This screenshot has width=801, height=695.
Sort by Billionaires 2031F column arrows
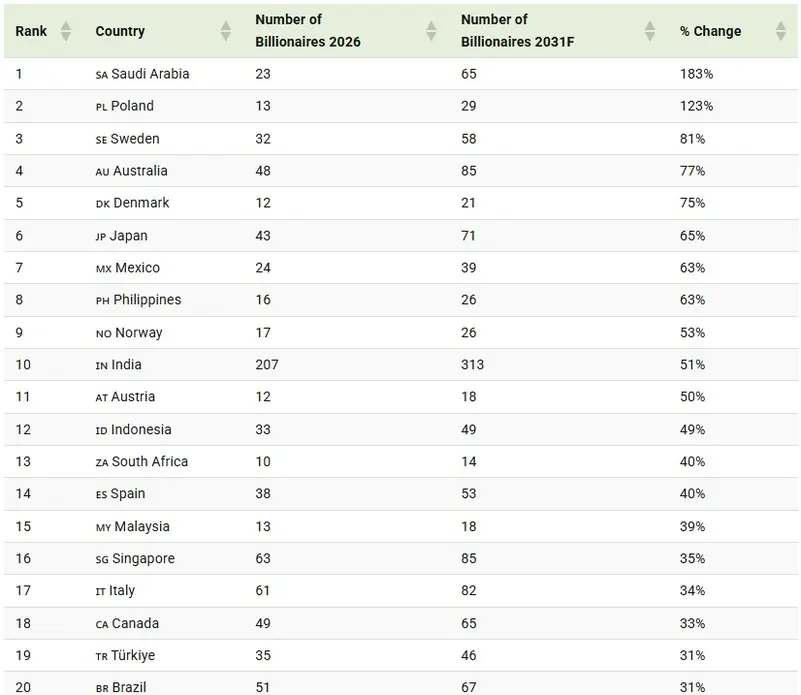coord(650,31)
